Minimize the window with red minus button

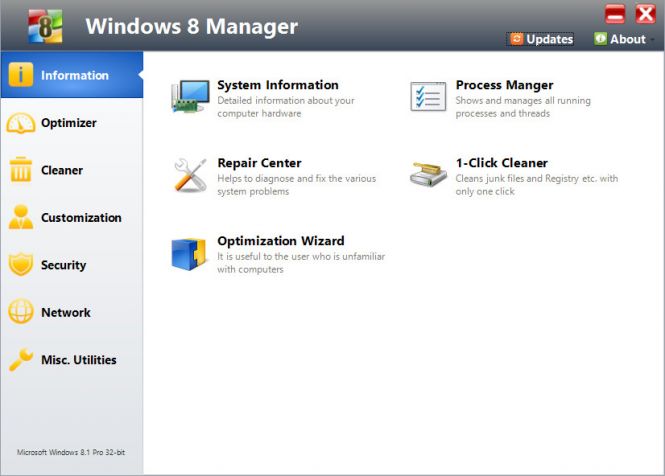pyautogui.click(x=615, y=14)
